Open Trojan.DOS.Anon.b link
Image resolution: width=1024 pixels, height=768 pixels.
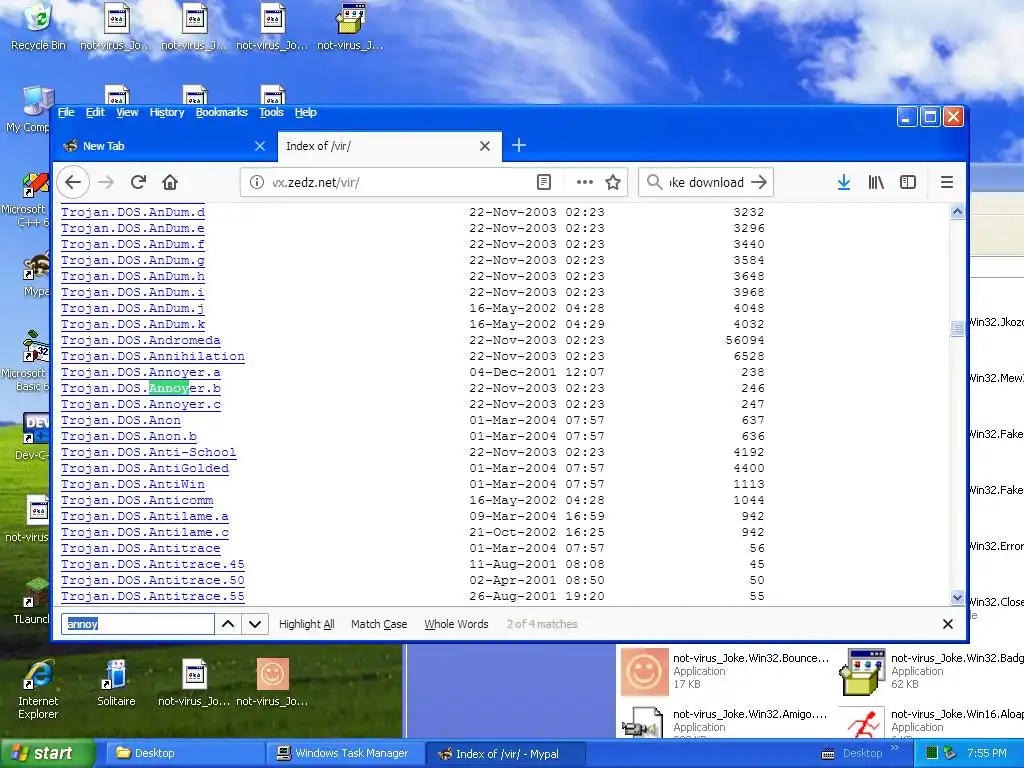(129, 436)
